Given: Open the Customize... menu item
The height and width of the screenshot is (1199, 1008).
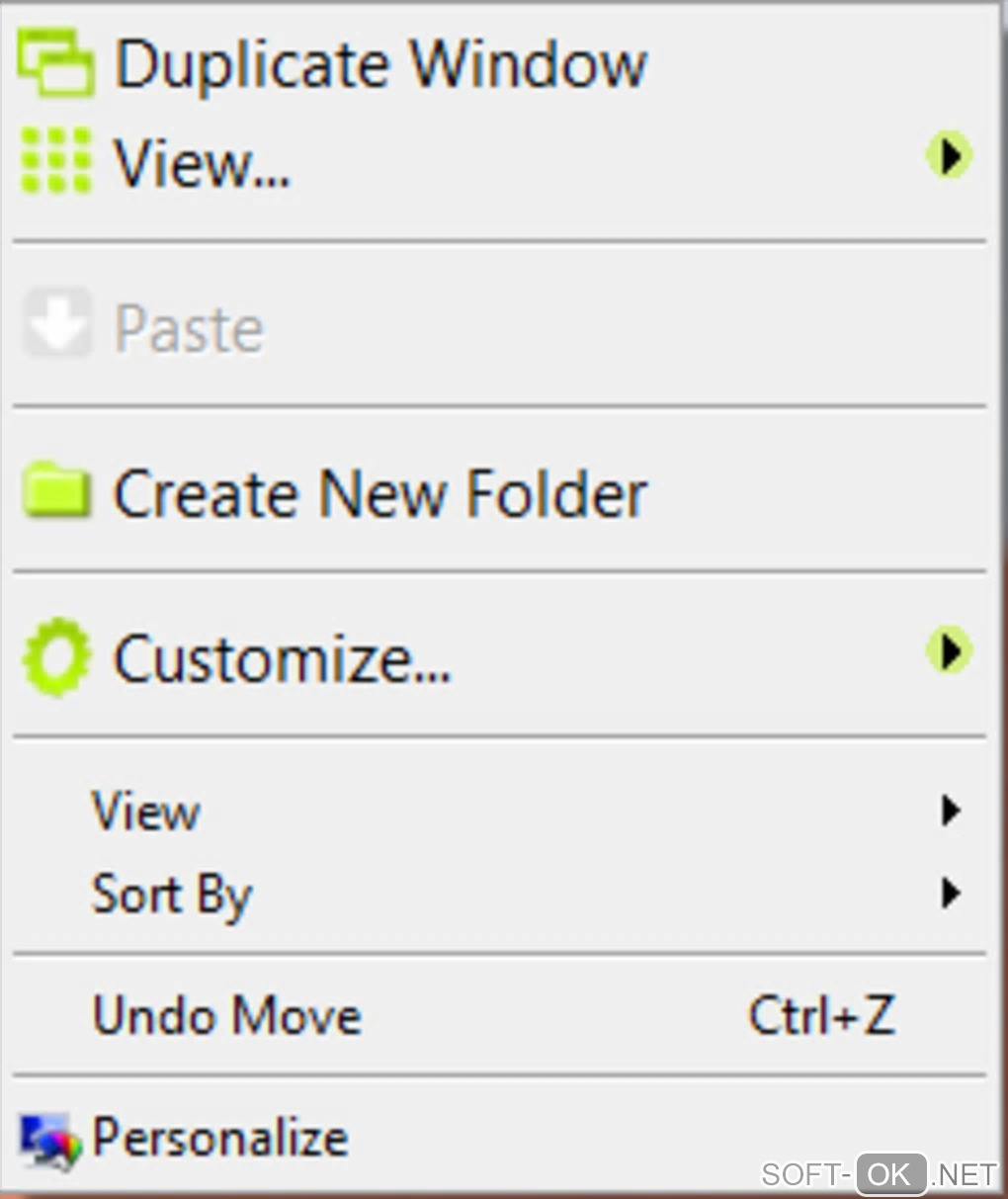Looking at the screenshot, I should pos(283,658).
